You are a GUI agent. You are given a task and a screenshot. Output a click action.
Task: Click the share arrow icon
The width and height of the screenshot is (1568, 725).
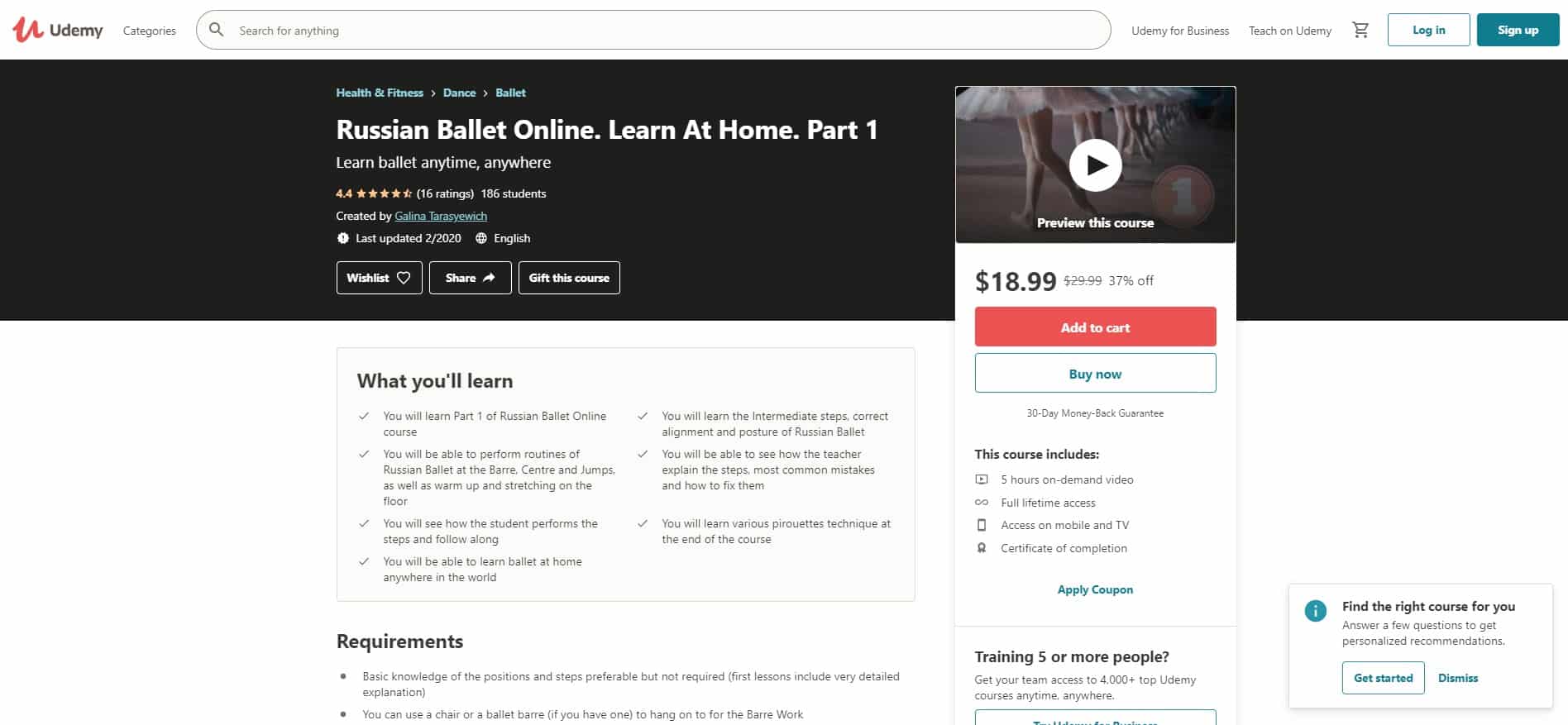489,278
